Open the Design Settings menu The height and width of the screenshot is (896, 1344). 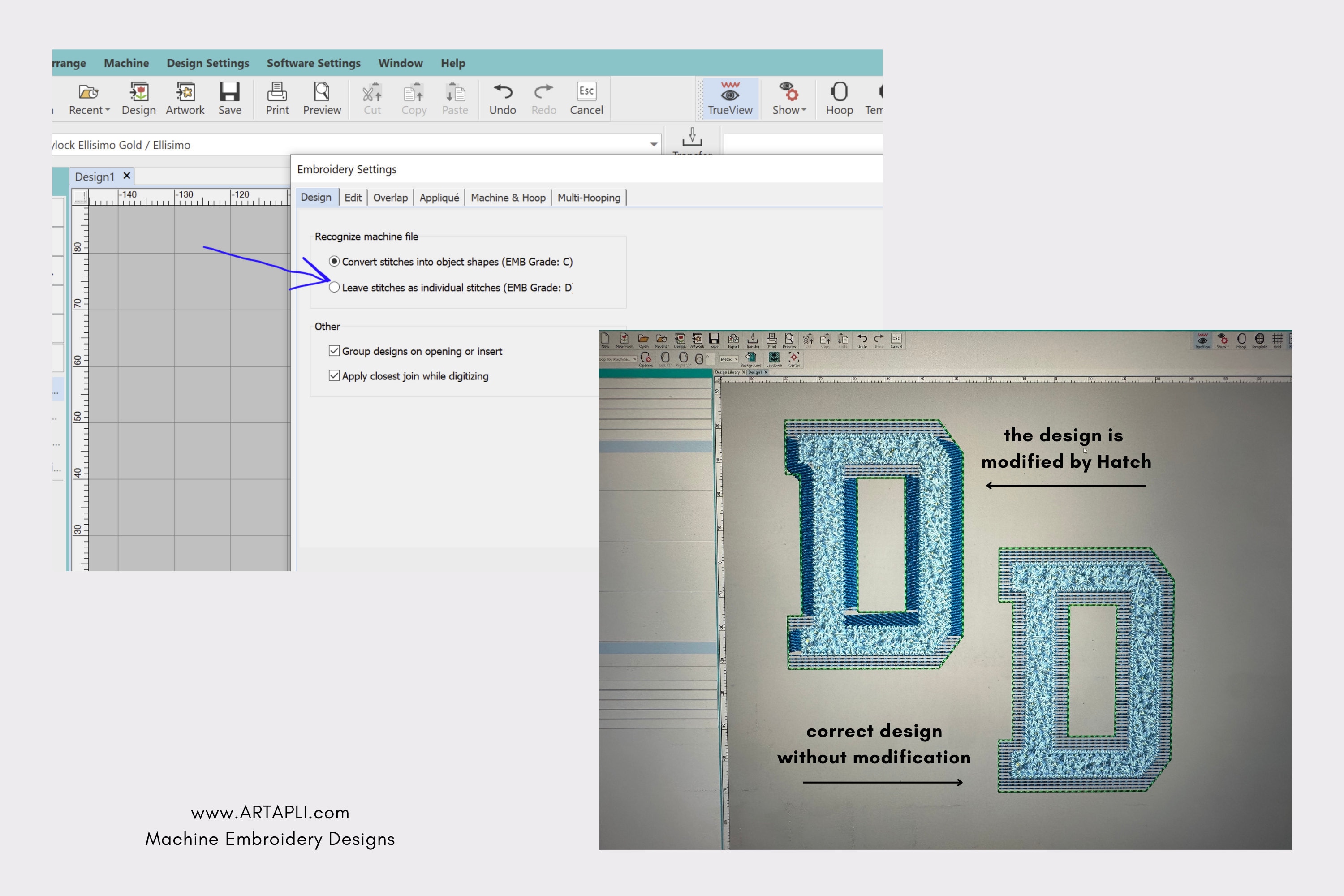click(x=208, y=63)
